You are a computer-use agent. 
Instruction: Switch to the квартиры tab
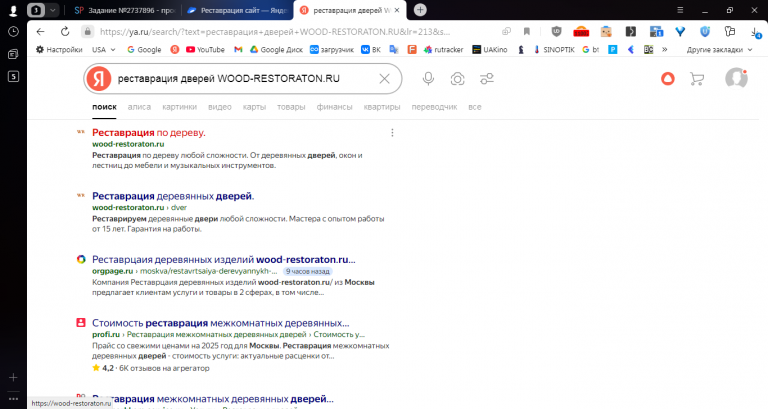tap(382, 107)
